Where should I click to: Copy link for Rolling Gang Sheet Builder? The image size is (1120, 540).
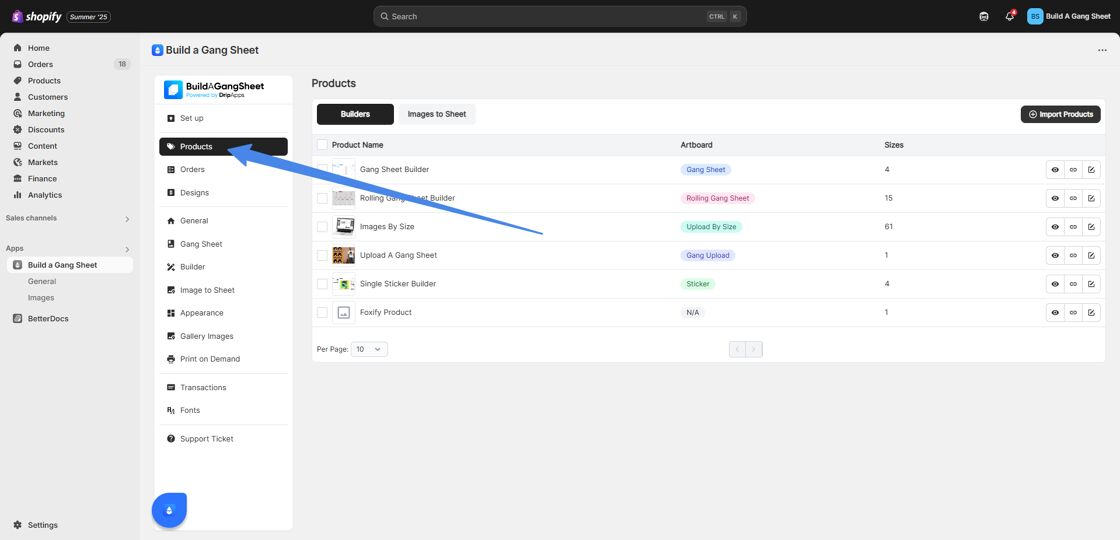coord(1073,198)
